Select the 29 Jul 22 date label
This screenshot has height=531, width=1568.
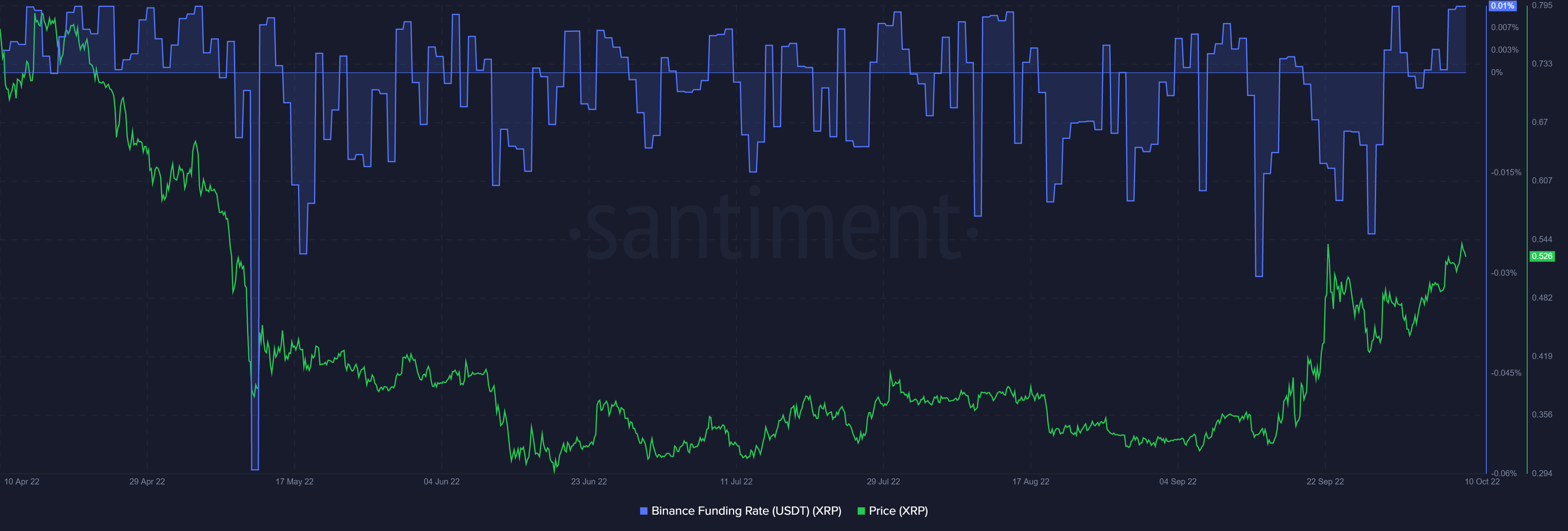pos(883,482)
